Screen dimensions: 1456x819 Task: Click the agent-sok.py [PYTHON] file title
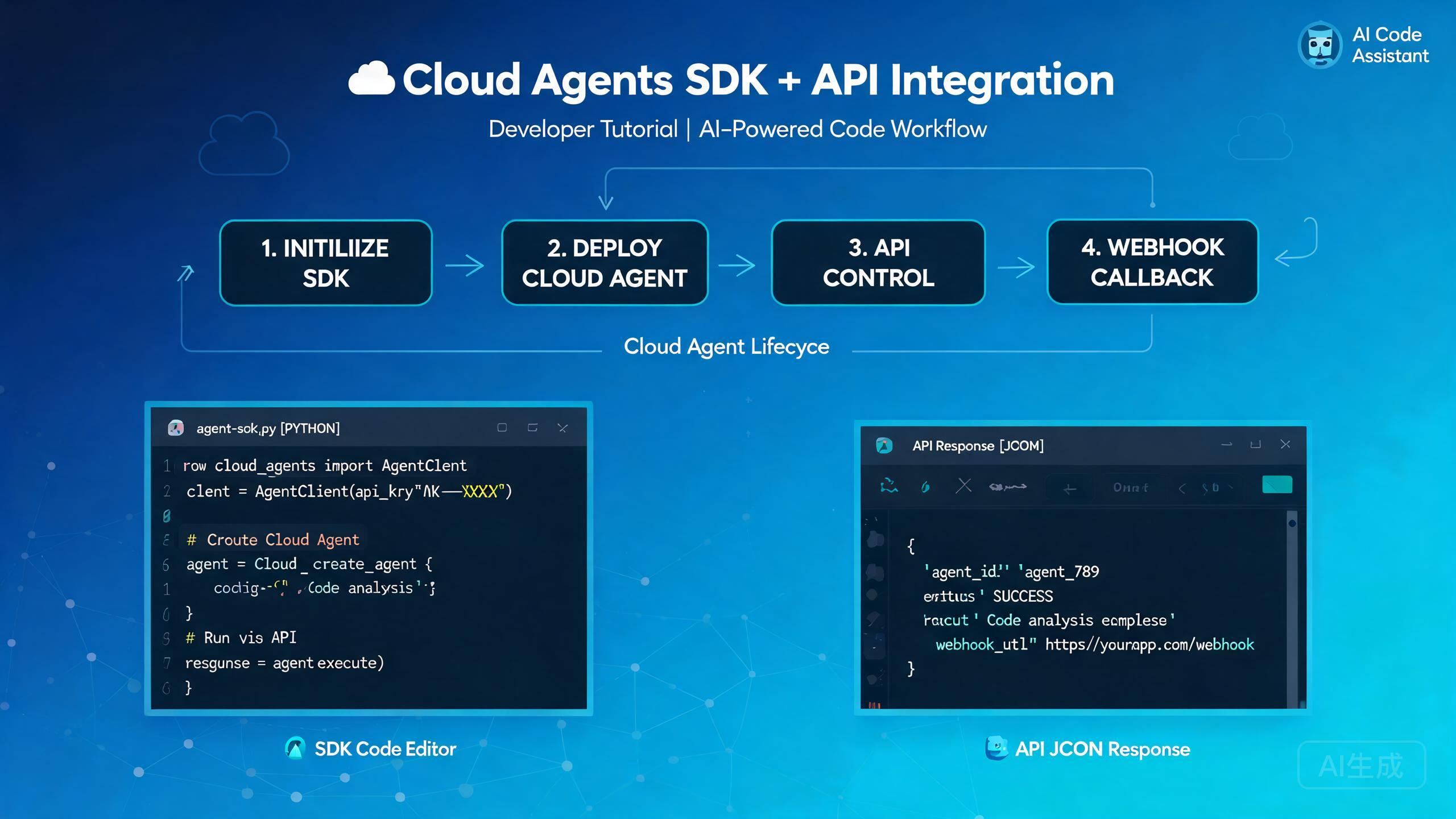coord(268,428)
